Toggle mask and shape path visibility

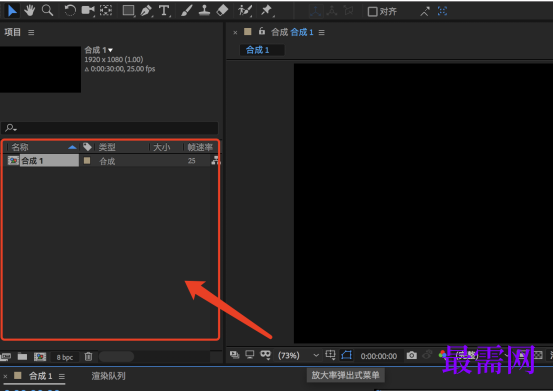(x=265, y=355)
